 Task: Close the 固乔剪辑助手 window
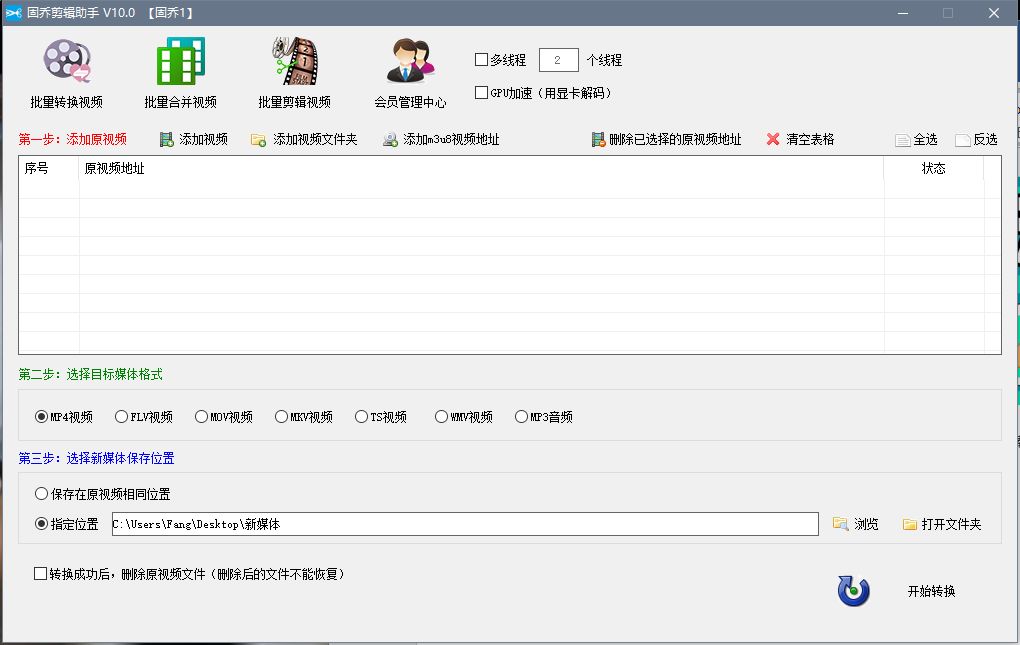(x=993, y=13)
